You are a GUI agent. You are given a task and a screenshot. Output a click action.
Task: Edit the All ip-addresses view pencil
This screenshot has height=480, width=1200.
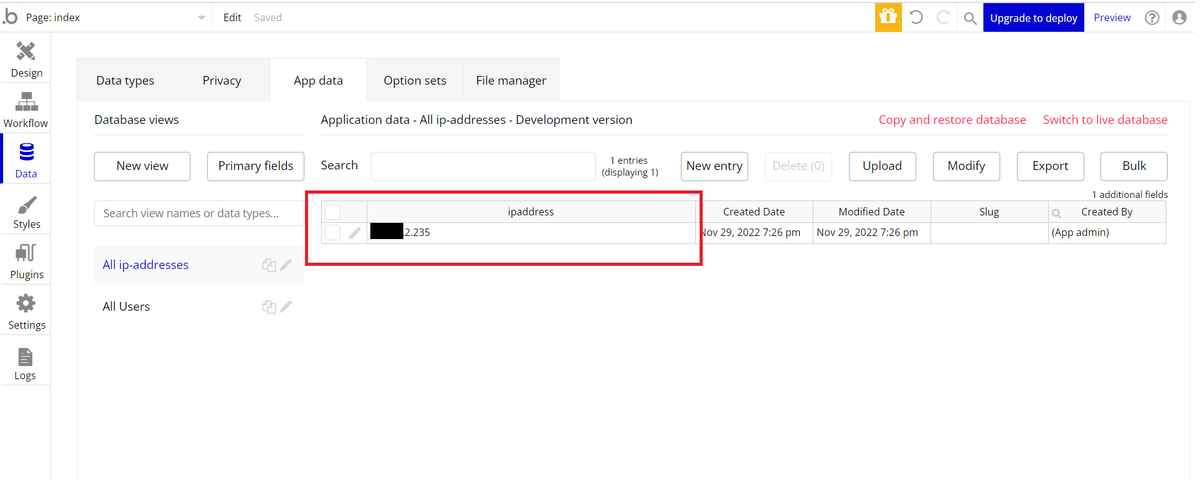(286, 265)
